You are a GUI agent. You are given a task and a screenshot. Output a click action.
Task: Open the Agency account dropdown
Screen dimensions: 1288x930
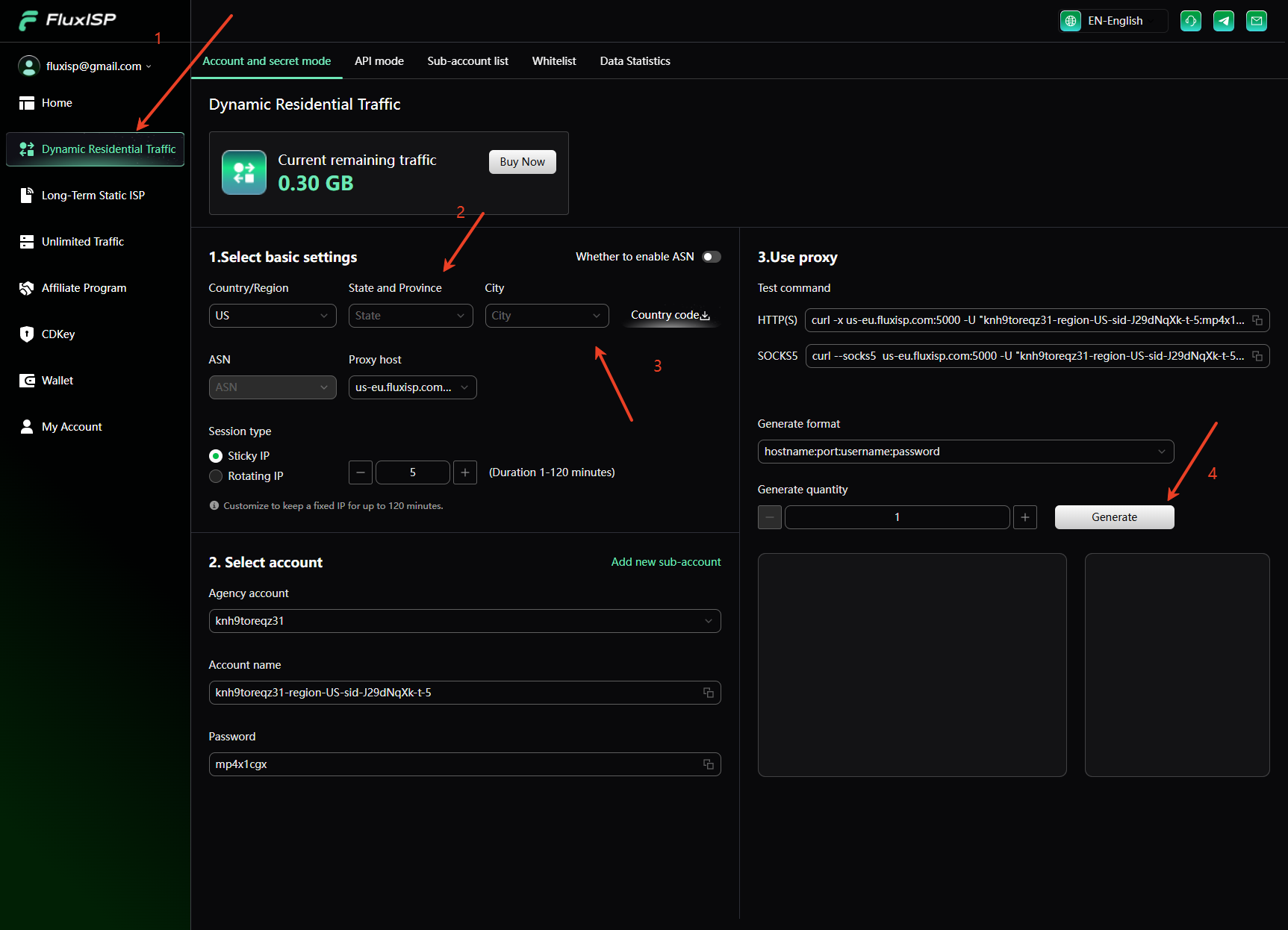465,621
